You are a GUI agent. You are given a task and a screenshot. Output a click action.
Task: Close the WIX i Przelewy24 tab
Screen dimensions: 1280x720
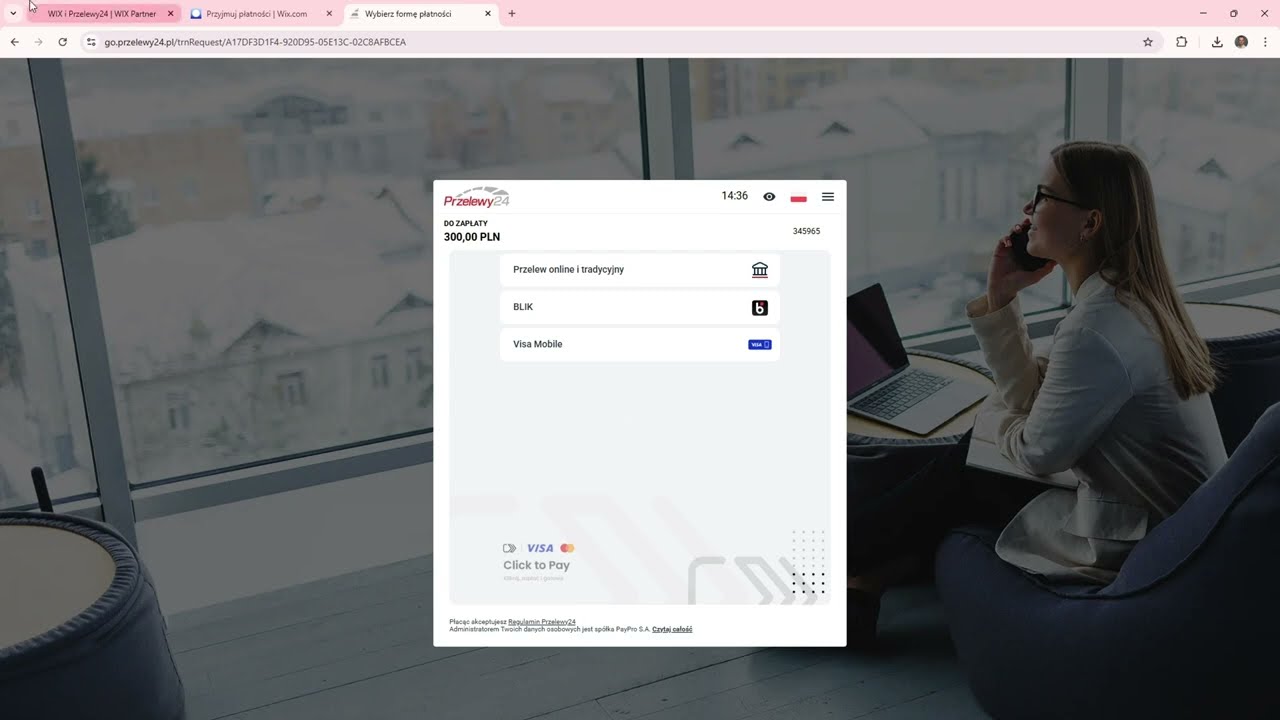(x=170, y=14)
